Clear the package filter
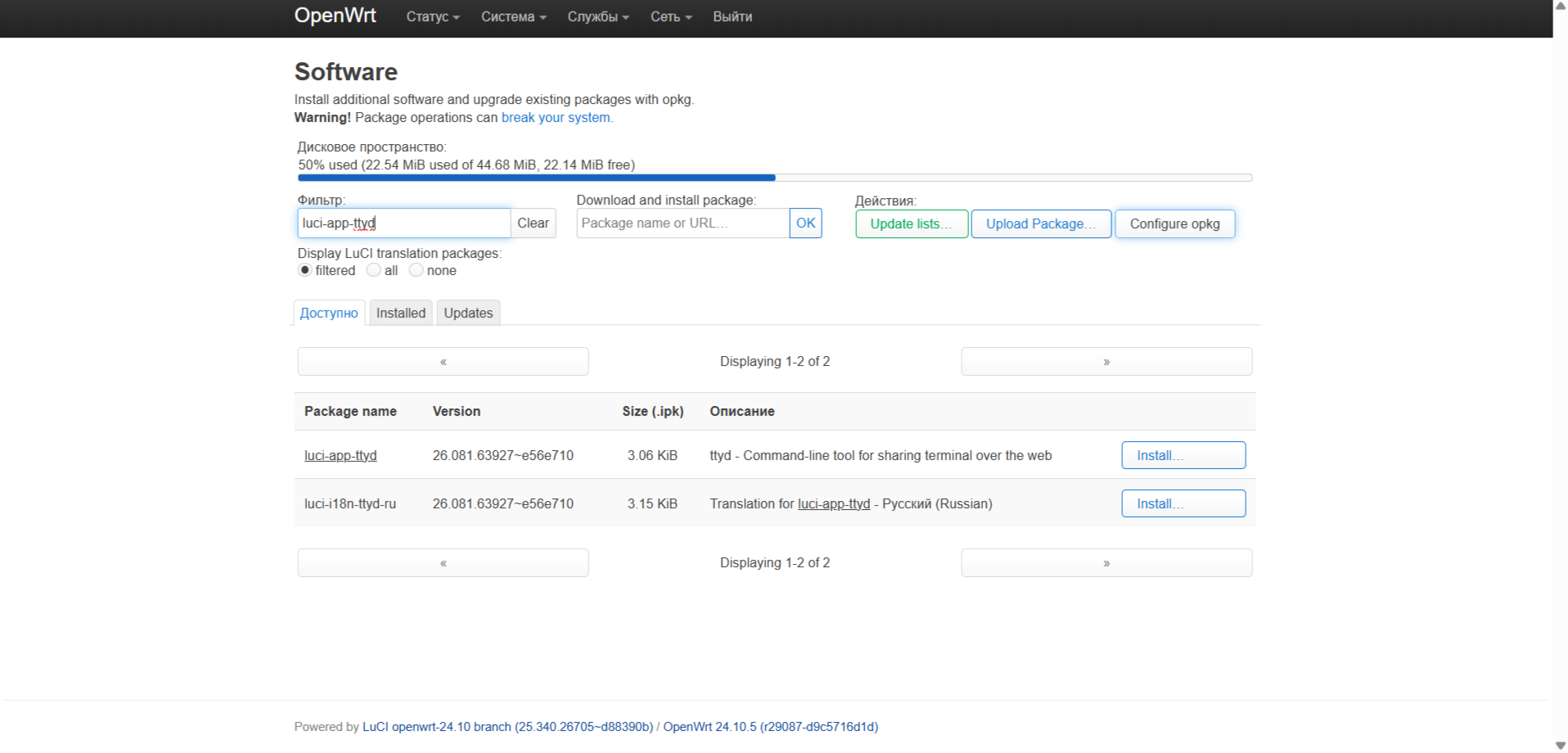 (534, 223)
